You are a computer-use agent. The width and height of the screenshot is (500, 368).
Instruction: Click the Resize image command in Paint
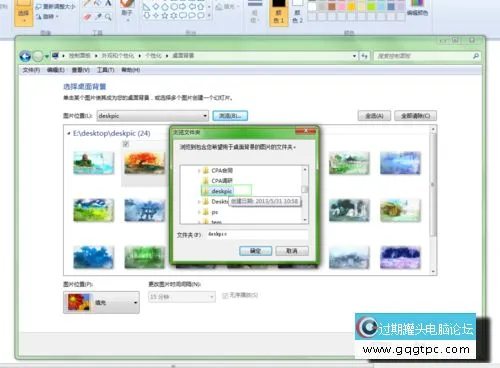tap(56, 7)
